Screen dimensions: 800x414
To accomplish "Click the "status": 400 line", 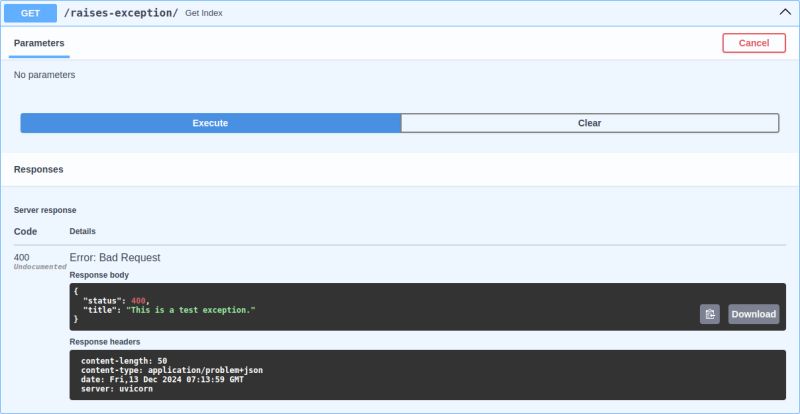I will 116,301.
